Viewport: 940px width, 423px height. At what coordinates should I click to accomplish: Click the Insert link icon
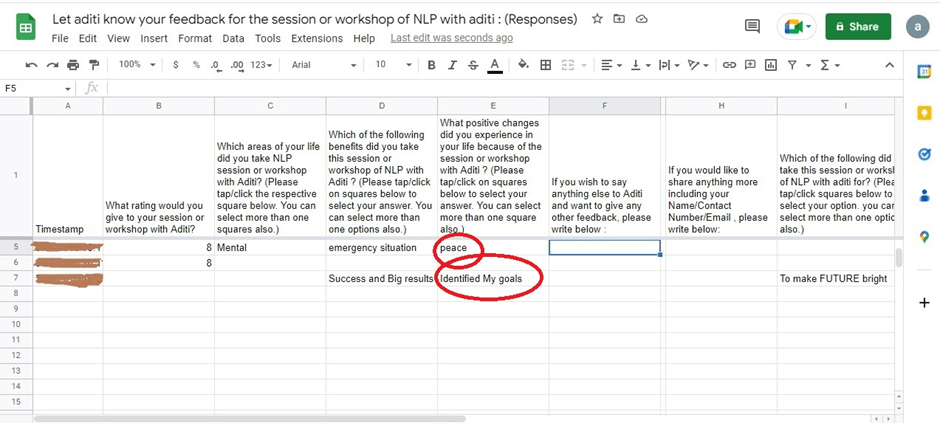(x=729, y=65)
